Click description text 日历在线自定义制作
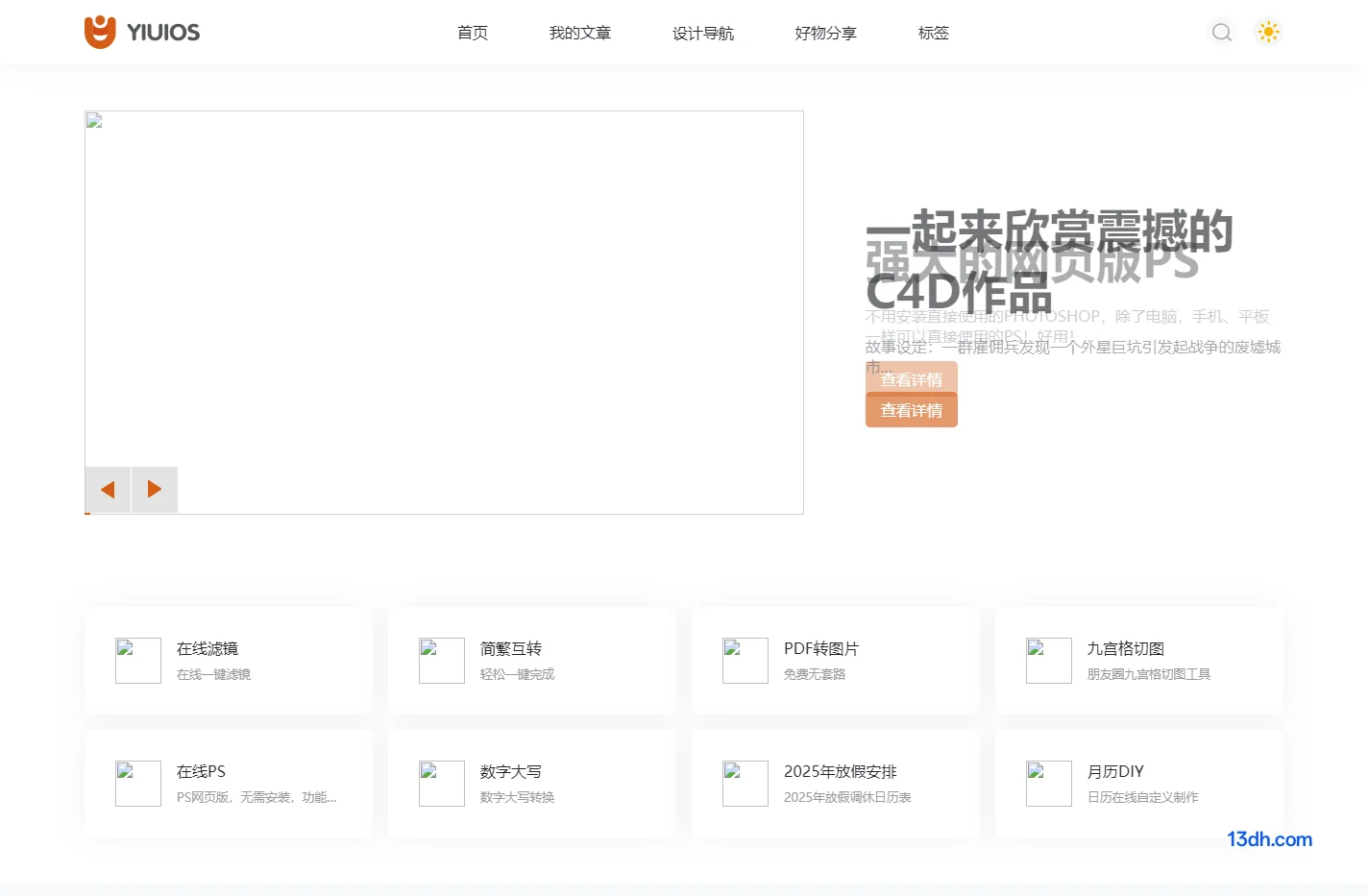Image resolution: width=1368 pixels, height=896 pixels. pyautogui.click(x=1143, y=798)
